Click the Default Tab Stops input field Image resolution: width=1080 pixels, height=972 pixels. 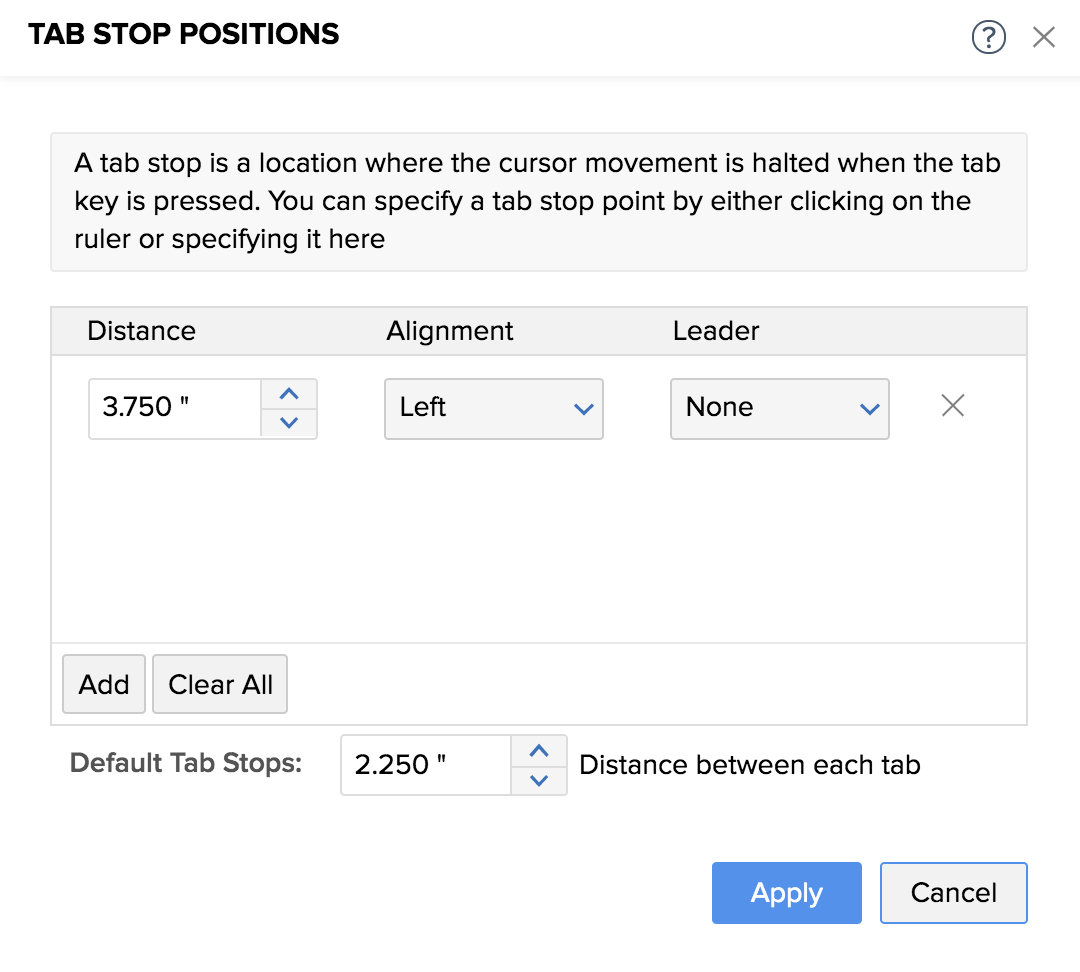[x=426, y=765]
